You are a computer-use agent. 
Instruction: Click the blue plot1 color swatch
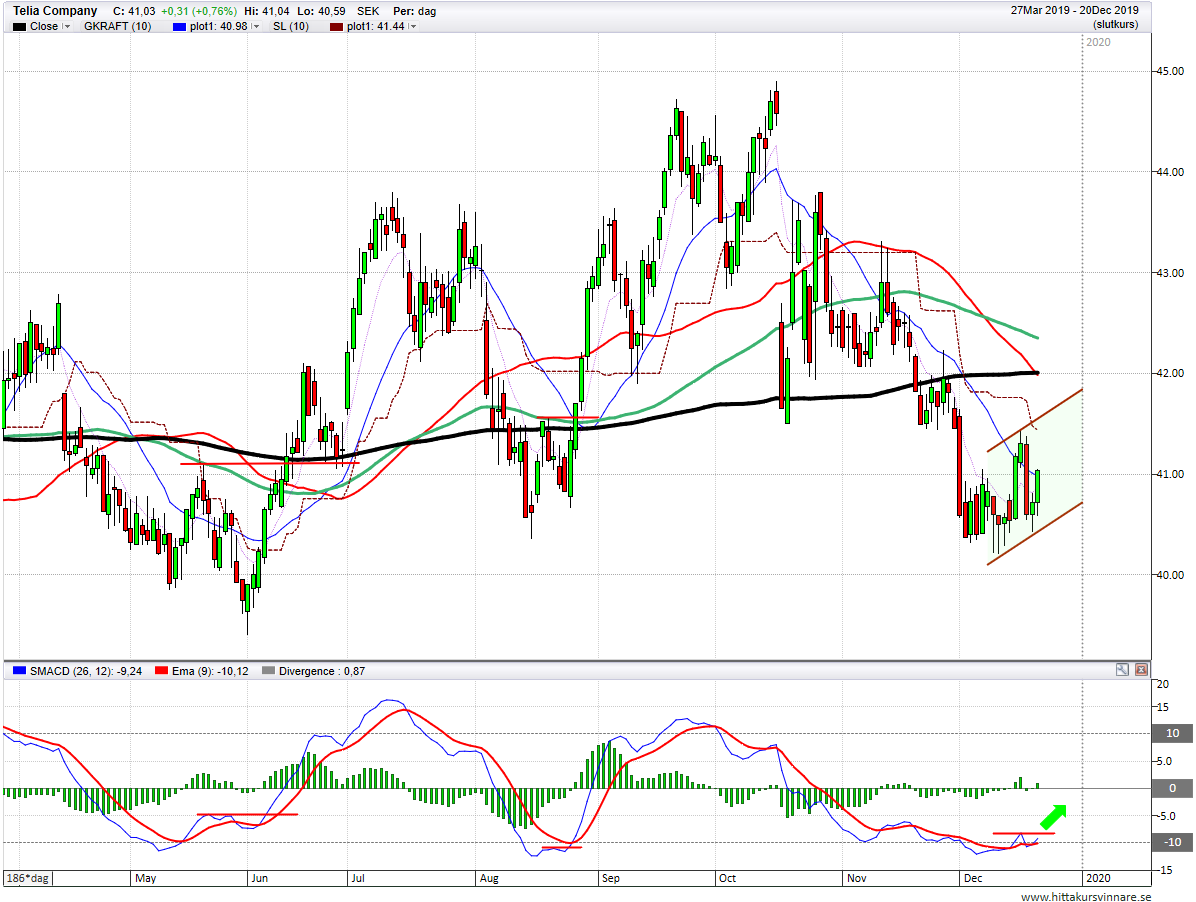point(179,27)
